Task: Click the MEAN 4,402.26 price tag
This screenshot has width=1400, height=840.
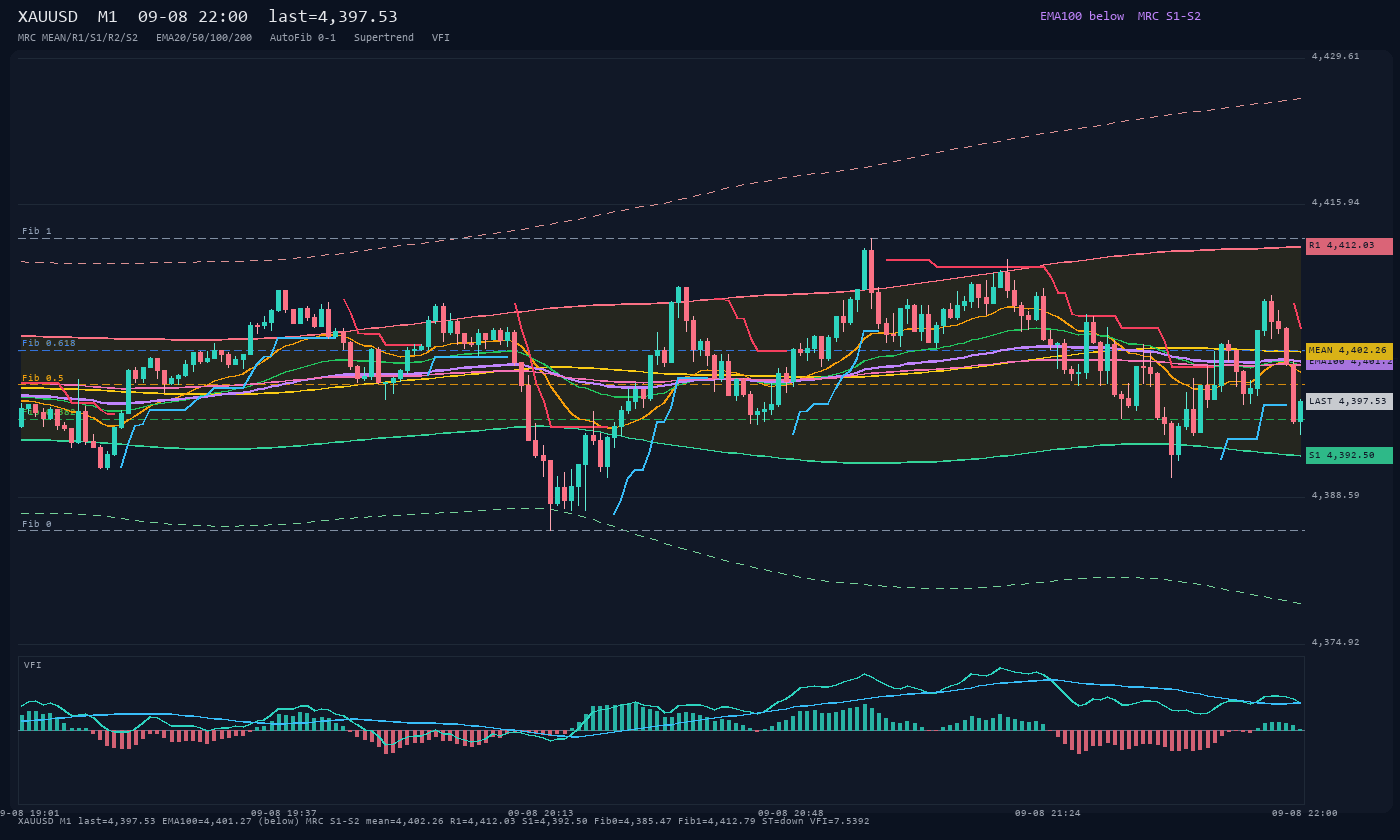Action: pos(1349,351)
